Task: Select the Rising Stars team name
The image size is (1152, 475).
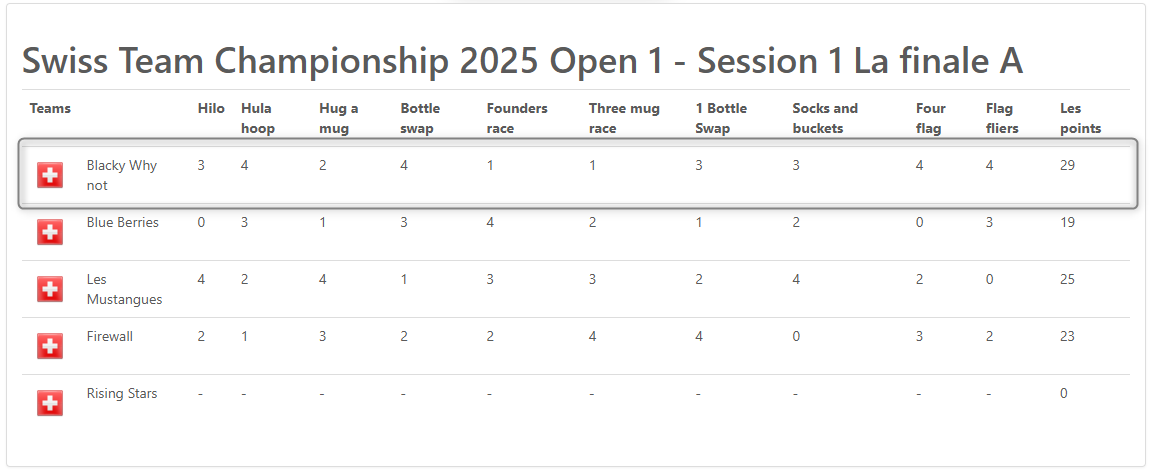Action: (122, 394)
